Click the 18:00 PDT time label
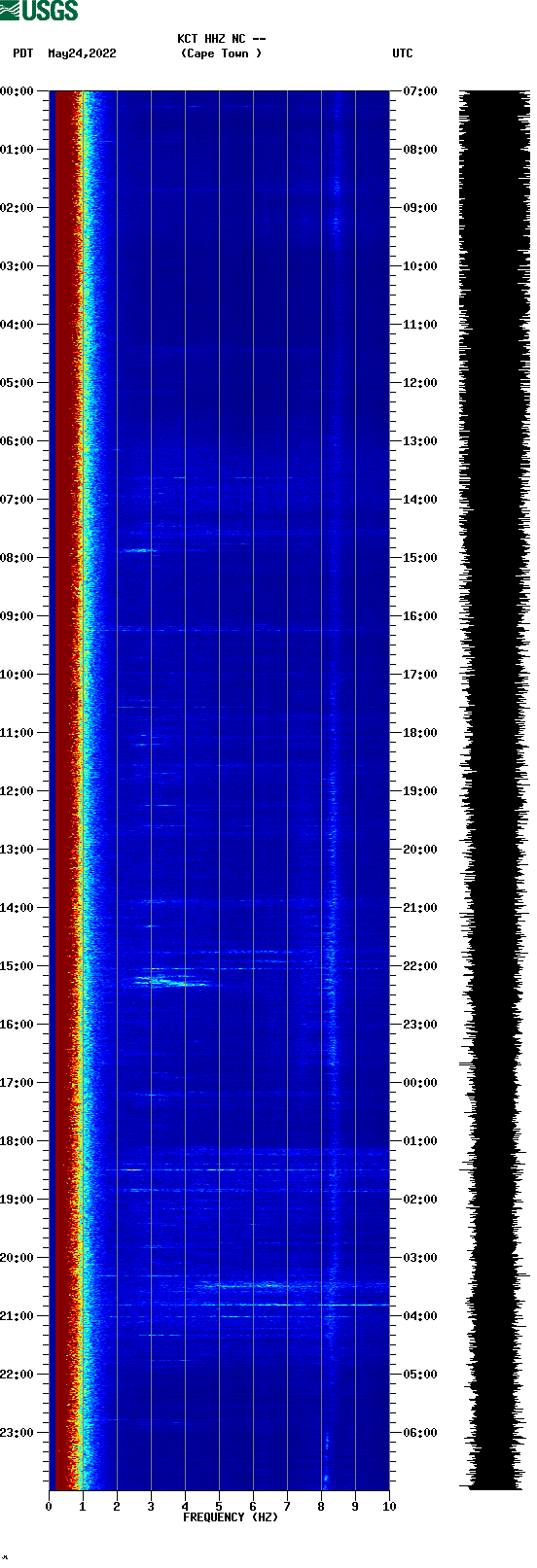The width and height of the screenshot is (537, 1568). pos(18,1141)
